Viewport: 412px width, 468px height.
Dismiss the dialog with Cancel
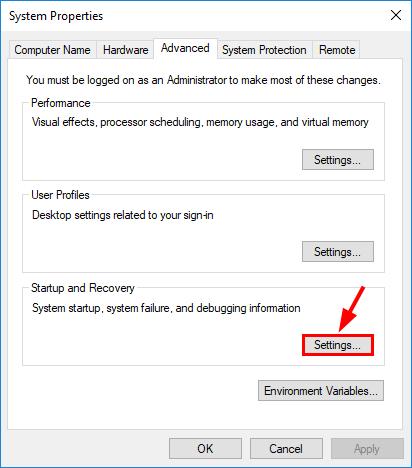[286, 449]
